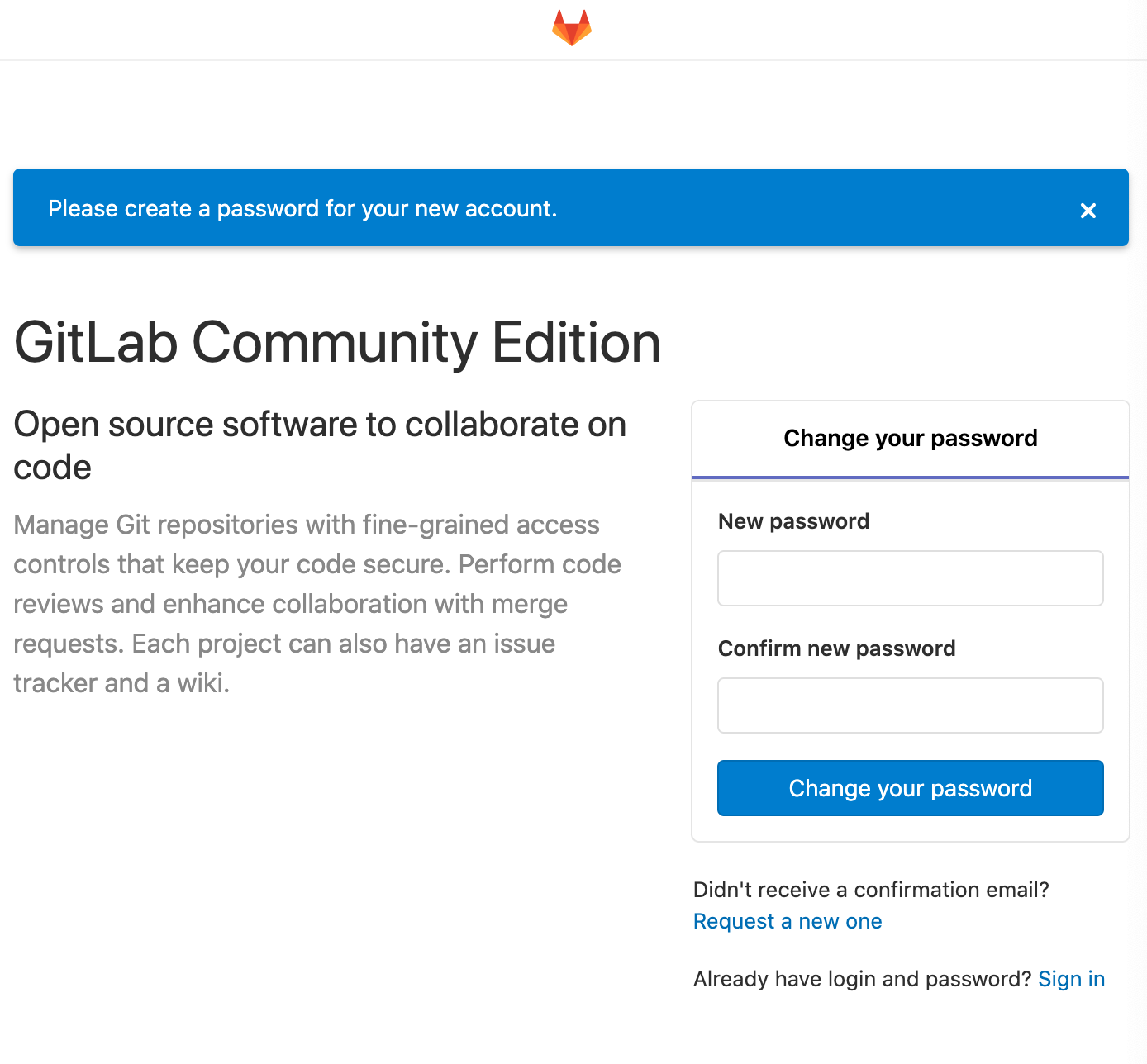Image resolution: width=1147 pixels, height=1064 pixels.
Task: Dismiss the blue notification banner
Action: [1088, 211]
